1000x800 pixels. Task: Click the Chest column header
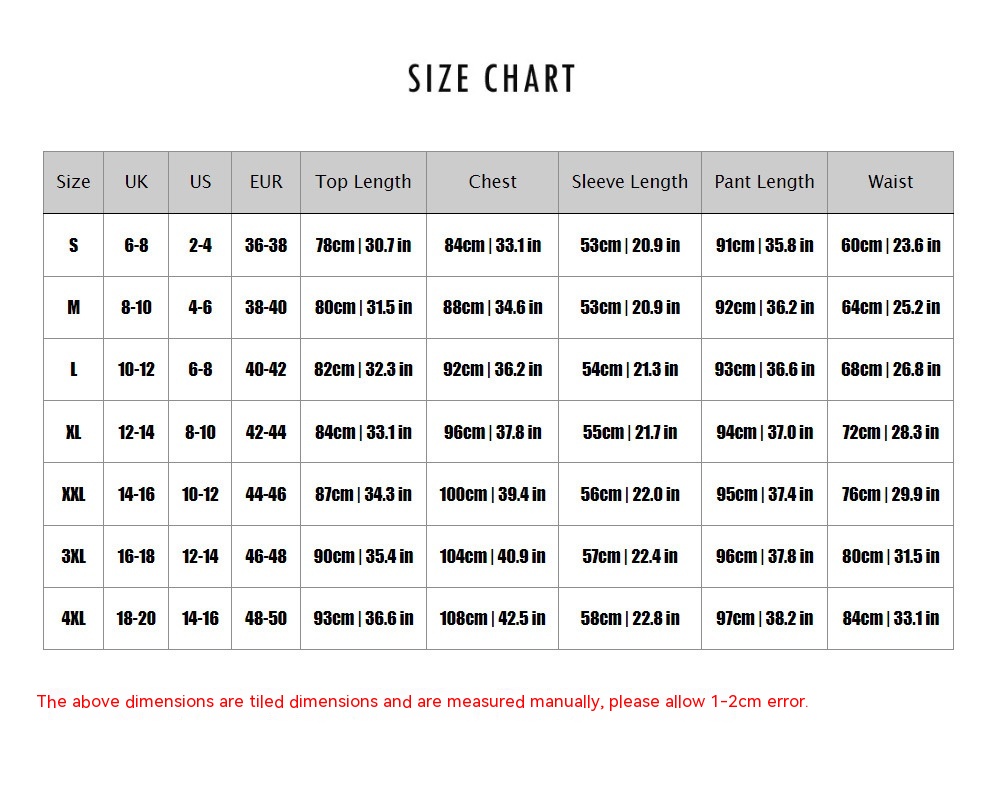492,182
